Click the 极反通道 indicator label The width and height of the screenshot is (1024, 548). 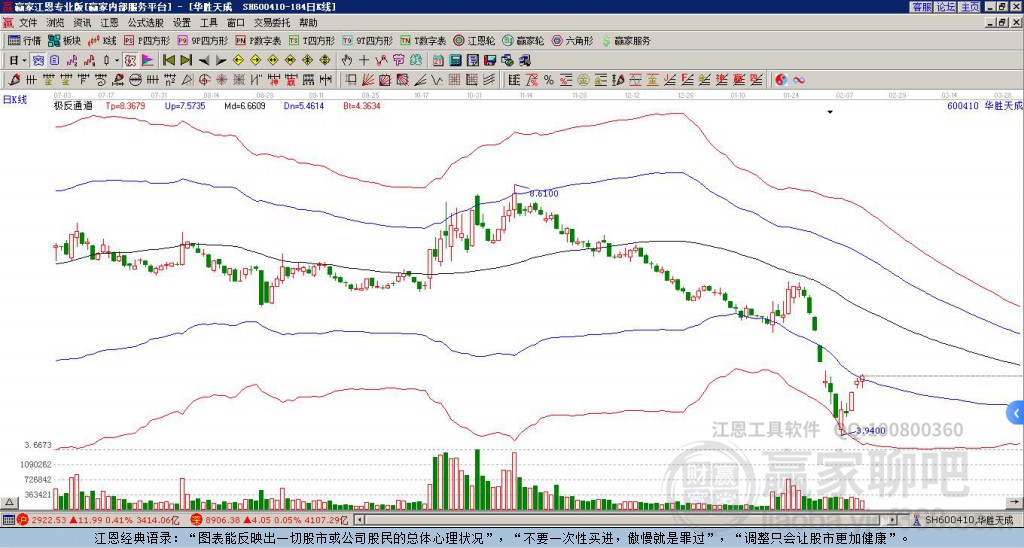pos(73,105)
